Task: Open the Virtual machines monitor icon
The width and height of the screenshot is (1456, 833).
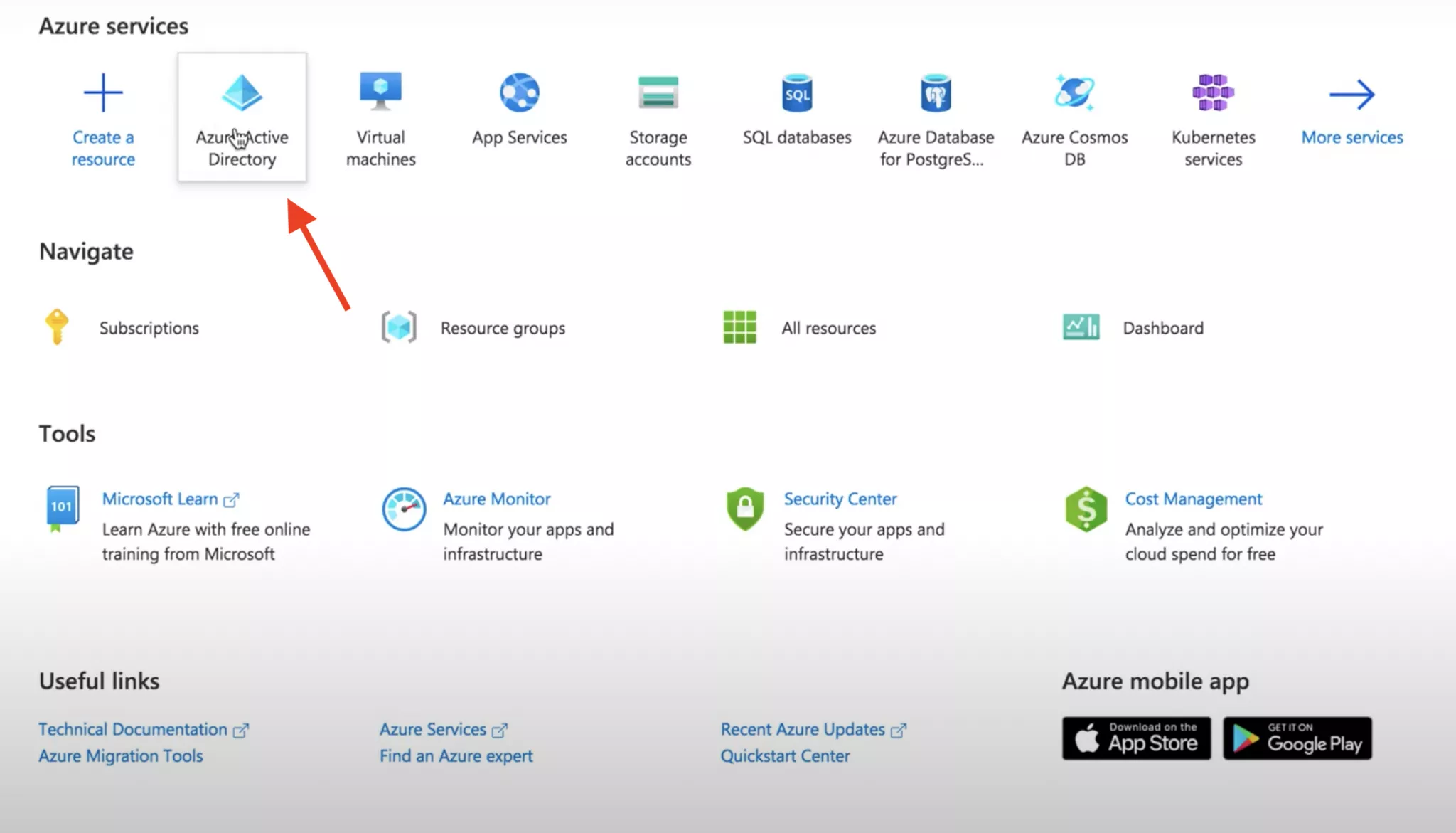Action: tap(380, 91)
